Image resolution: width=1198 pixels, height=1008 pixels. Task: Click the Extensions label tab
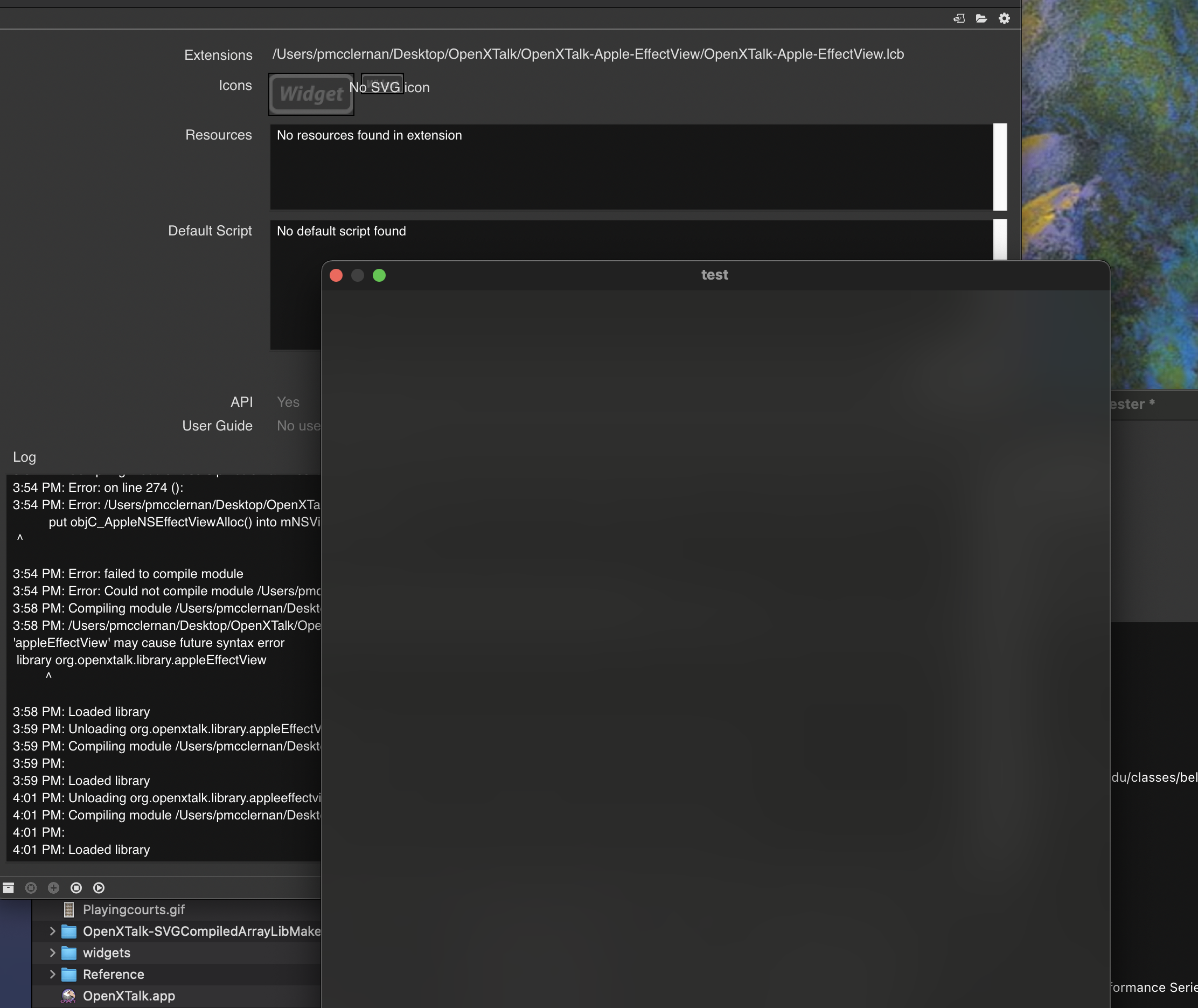[218, 54]
